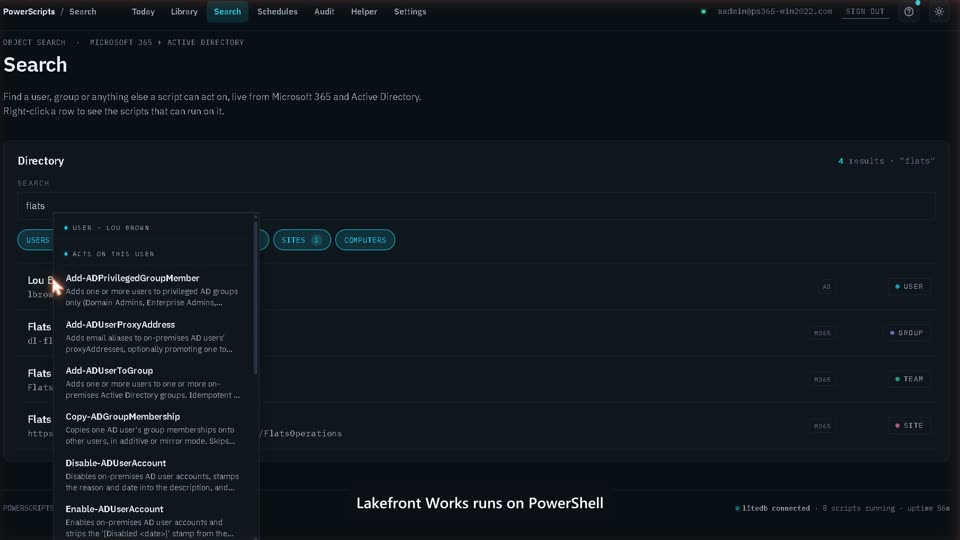Click the Directory panel heading
960x540 pixels.
click(x=41, y=161)
